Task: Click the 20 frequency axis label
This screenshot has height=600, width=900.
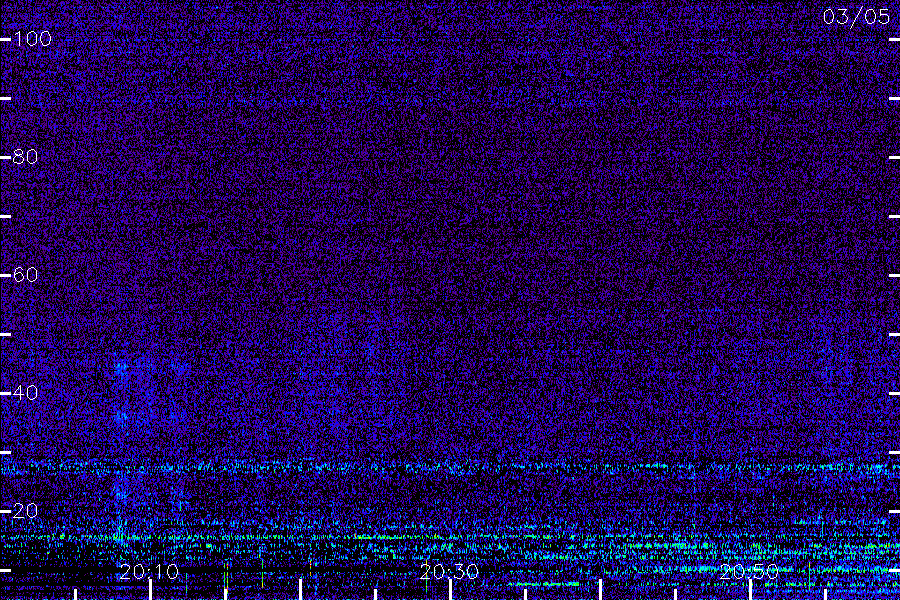Action: pyautogui.click(x=25, y=510)
